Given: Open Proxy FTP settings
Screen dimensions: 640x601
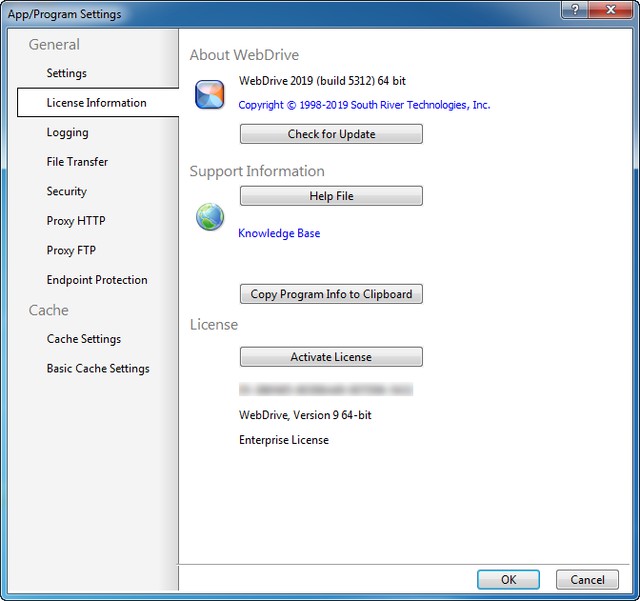Looking at the screenshot, I should click(71, 250).
